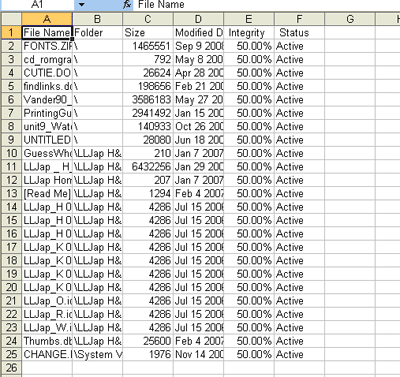This screenshot has height=377, width=400.
Task: Click the Name Box showing A1
Action: pyautogui.click(x=37, y=4)
